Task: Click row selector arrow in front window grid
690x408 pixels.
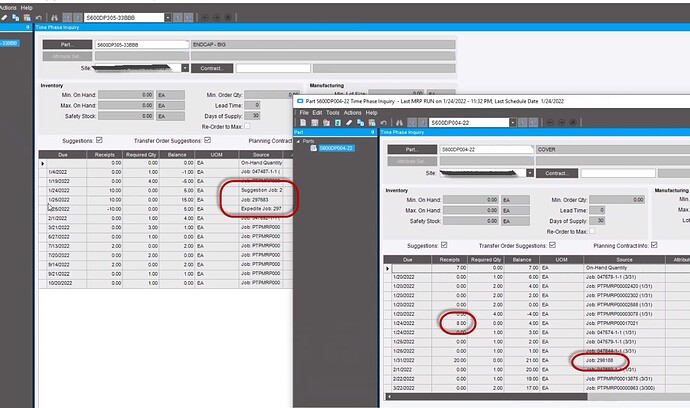Action: coord(388,268)
